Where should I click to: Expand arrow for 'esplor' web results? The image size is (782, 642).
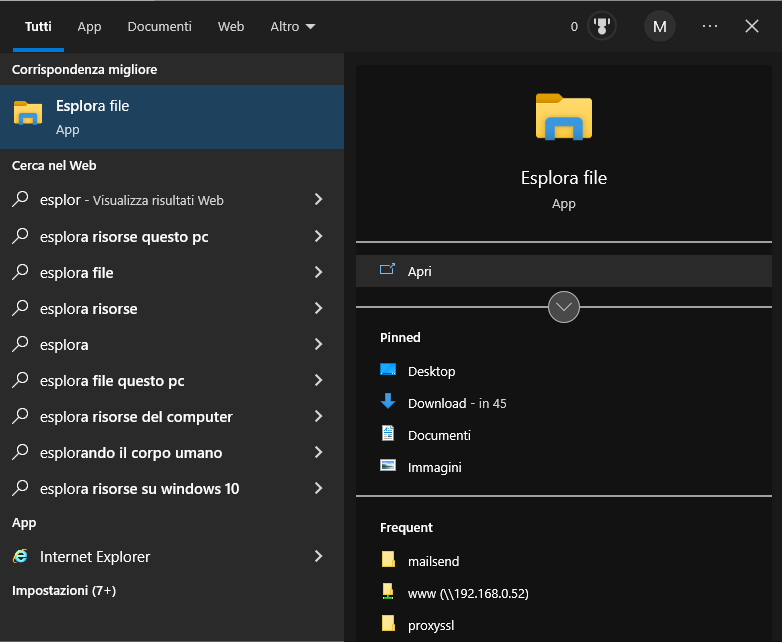tap(319, 200)
